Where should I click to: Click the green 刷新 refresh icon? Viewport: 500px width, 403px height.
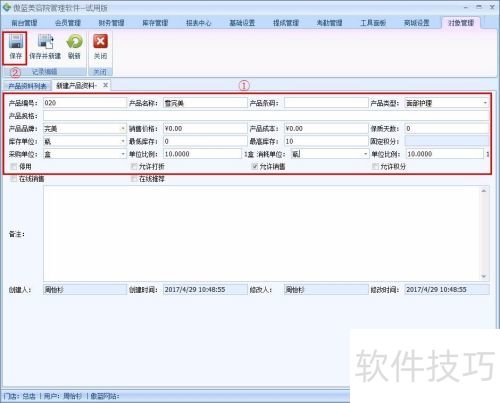point(74,42)
